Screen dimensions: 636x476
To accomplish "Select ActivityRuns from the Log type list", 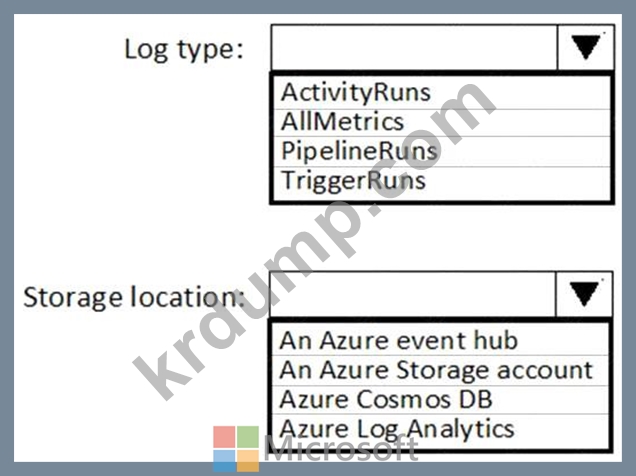I will pyautogui.click(x=442, y=92).
